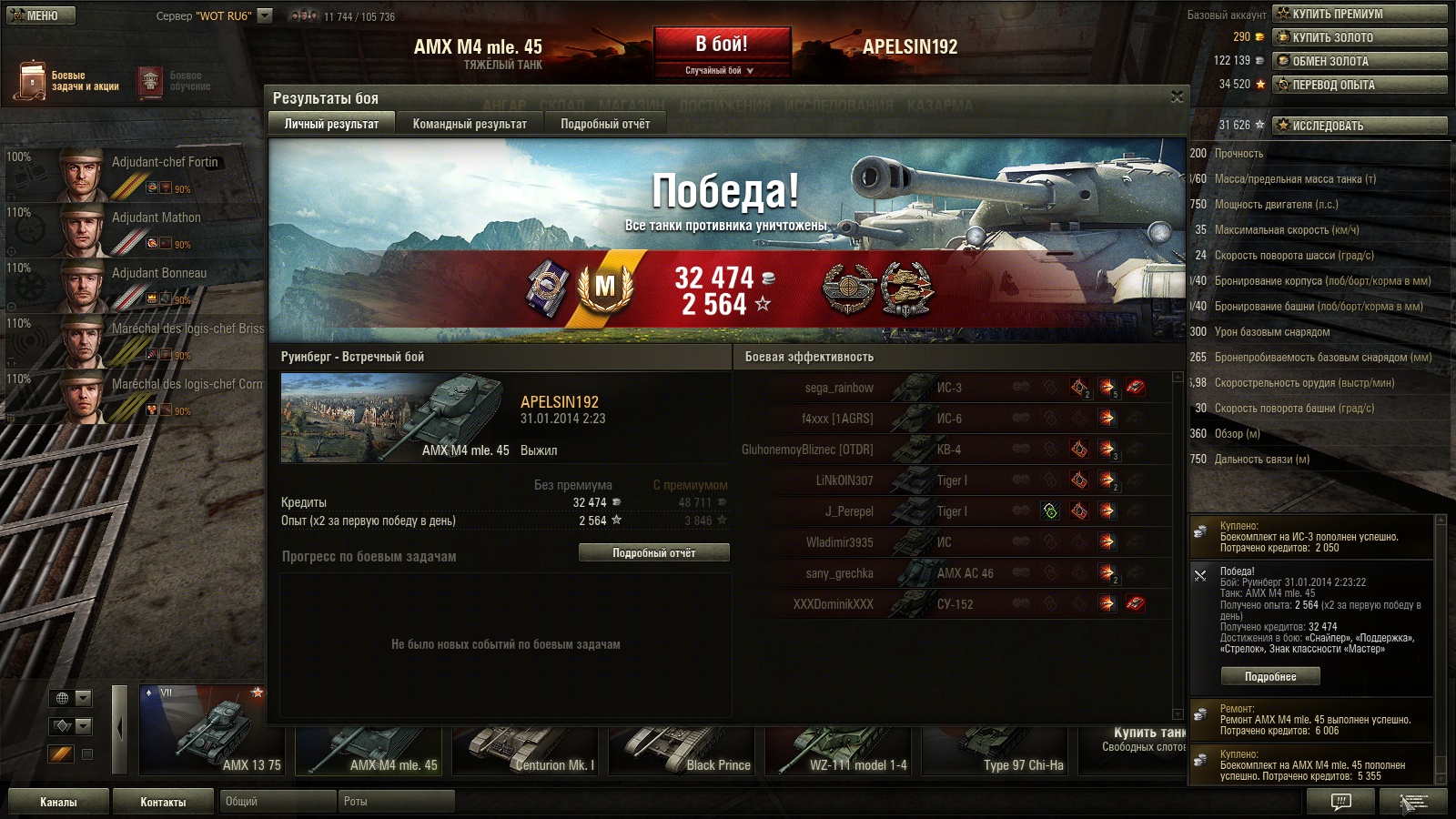The image size is (1456, 819).
Task: Click the notifications list icon in bottom corner
Action: [1413, 802]
